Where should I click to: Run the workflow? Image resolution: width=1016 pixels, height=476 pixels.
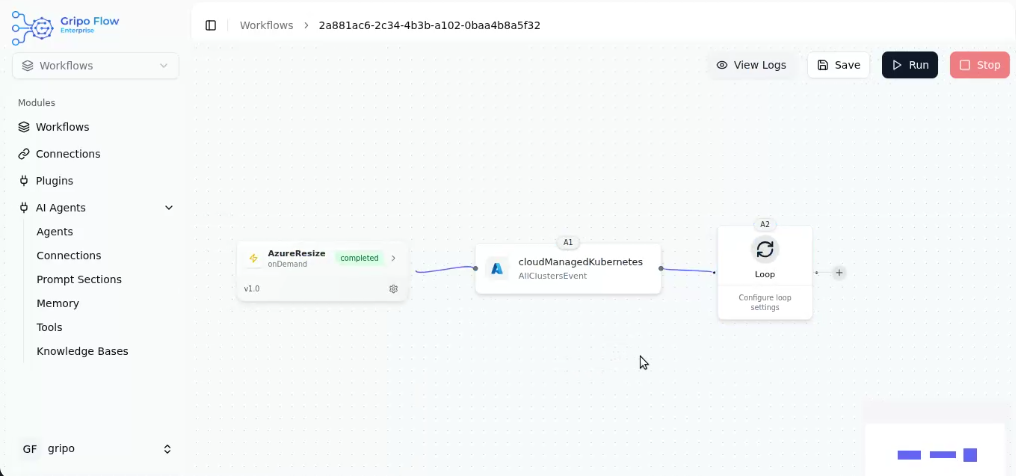909,65
